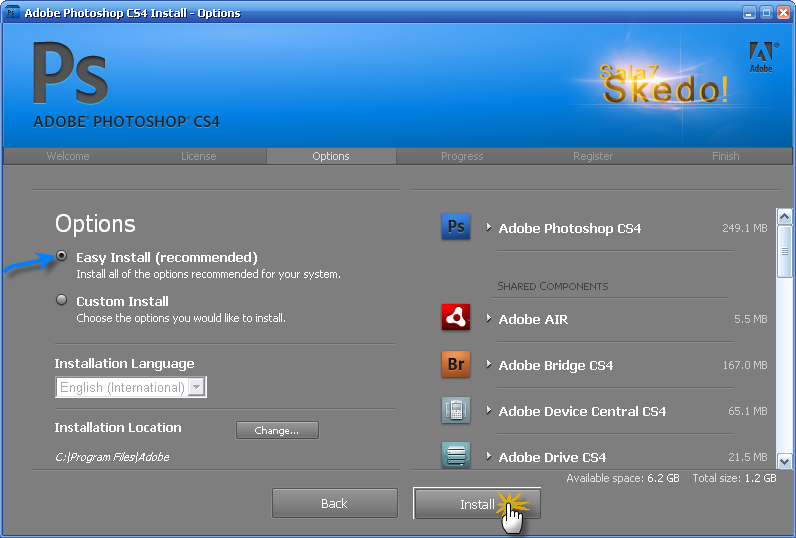The height and width of the screenshot is (538, 796).
Task: Click the 249.1 MB size text
Action: pyautogui.click(x=745, y=228)
